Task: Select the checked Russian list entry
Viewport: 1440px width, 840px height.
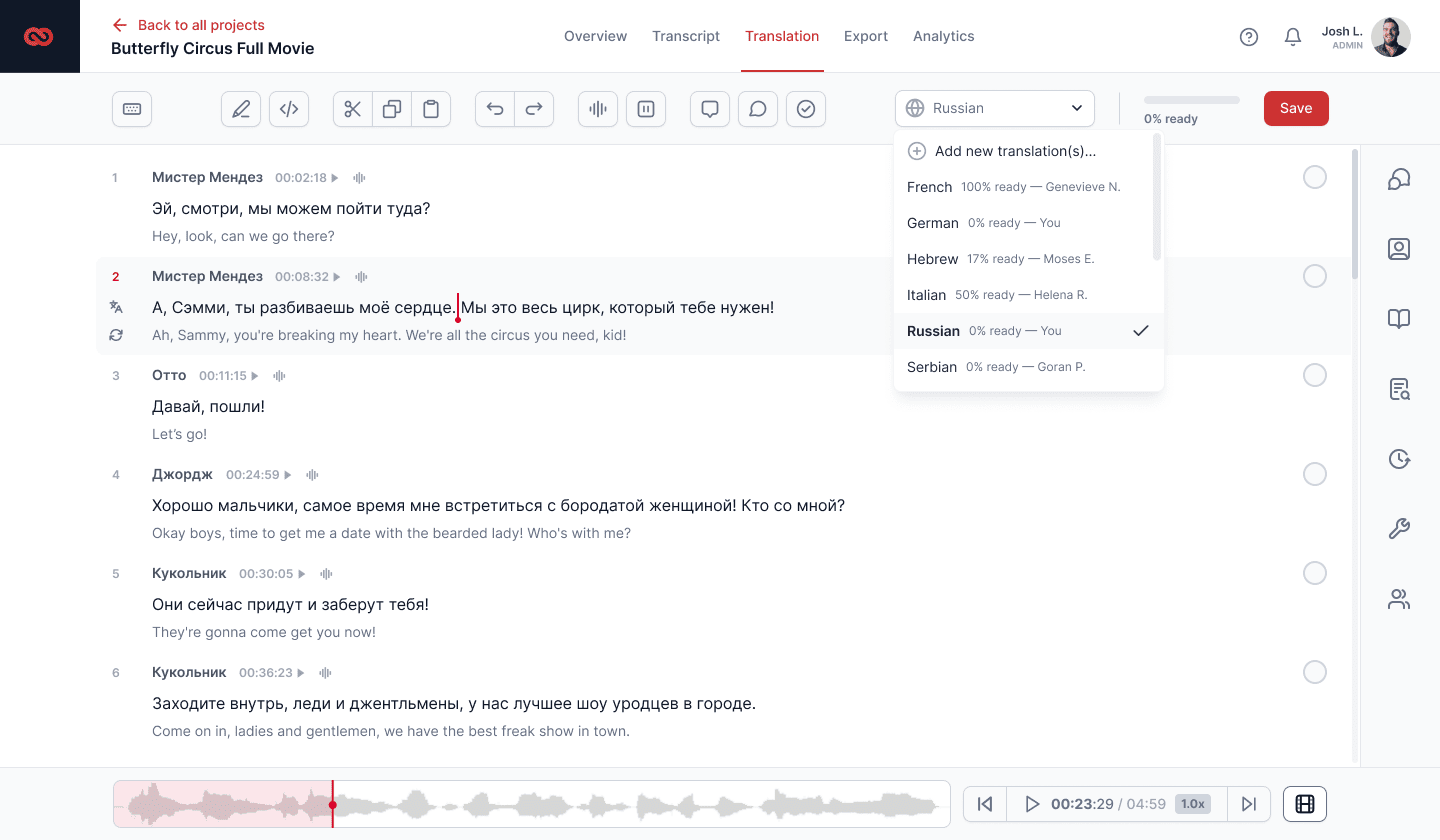Action: point(1028,331)
